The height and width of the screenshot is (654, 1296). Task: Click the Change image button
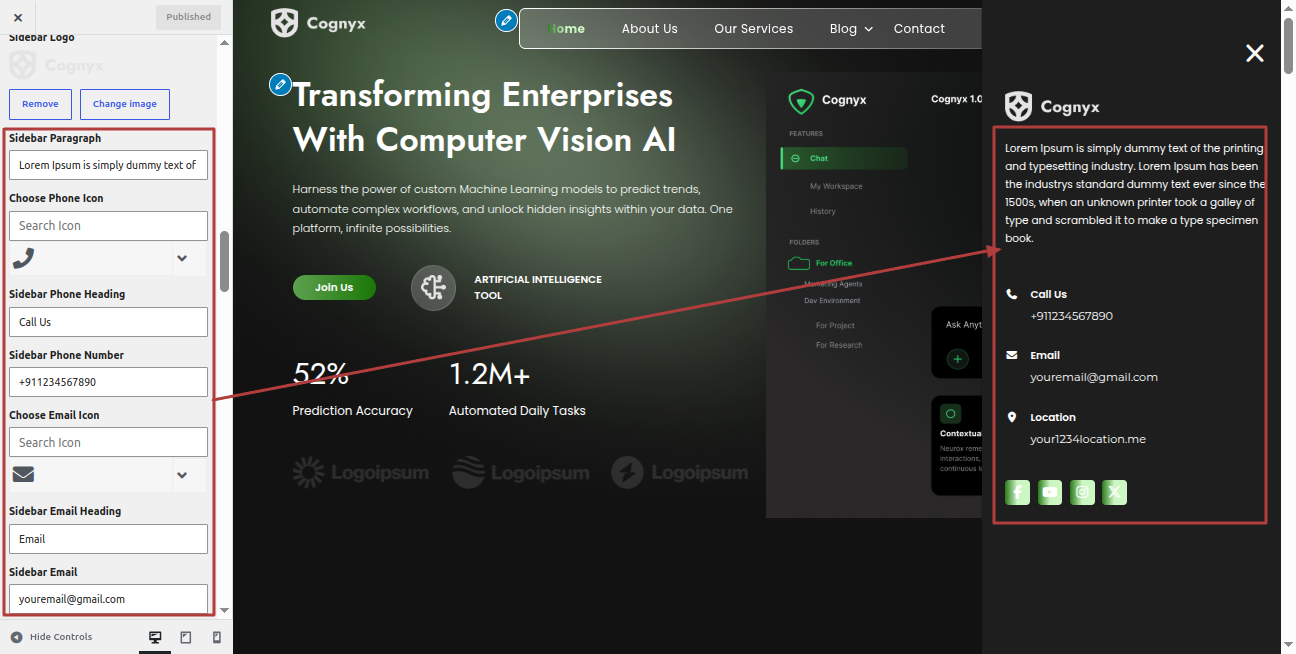(125, 104)
